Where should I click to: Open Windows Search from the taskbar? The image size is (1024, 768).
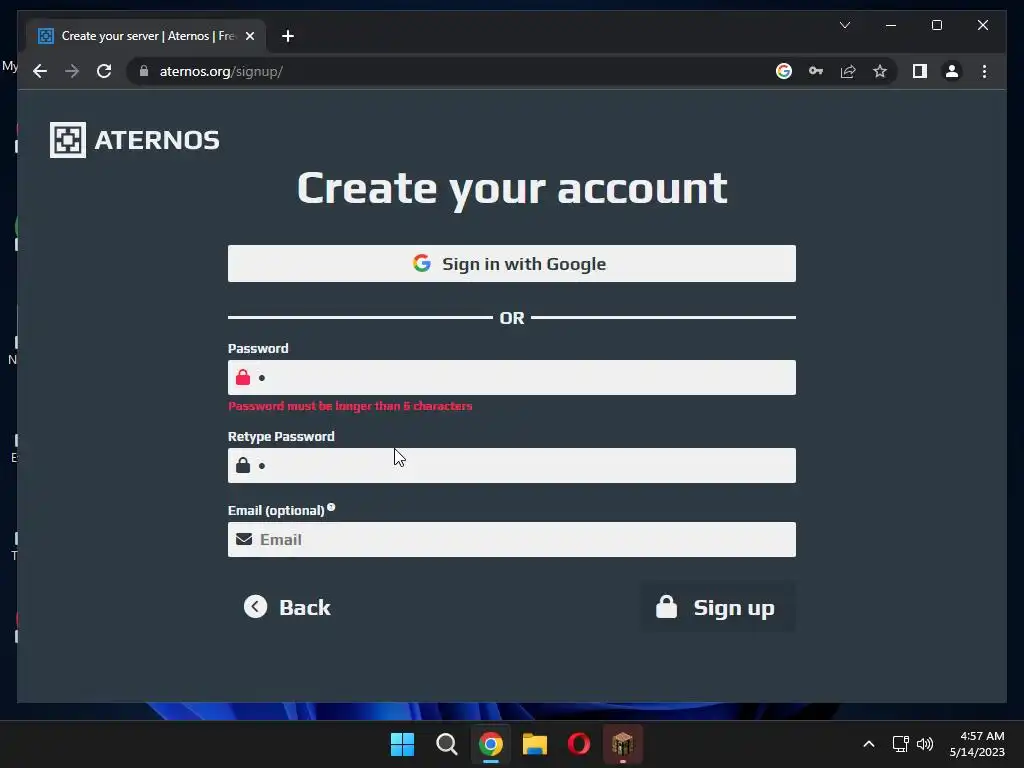pos(447,744)
